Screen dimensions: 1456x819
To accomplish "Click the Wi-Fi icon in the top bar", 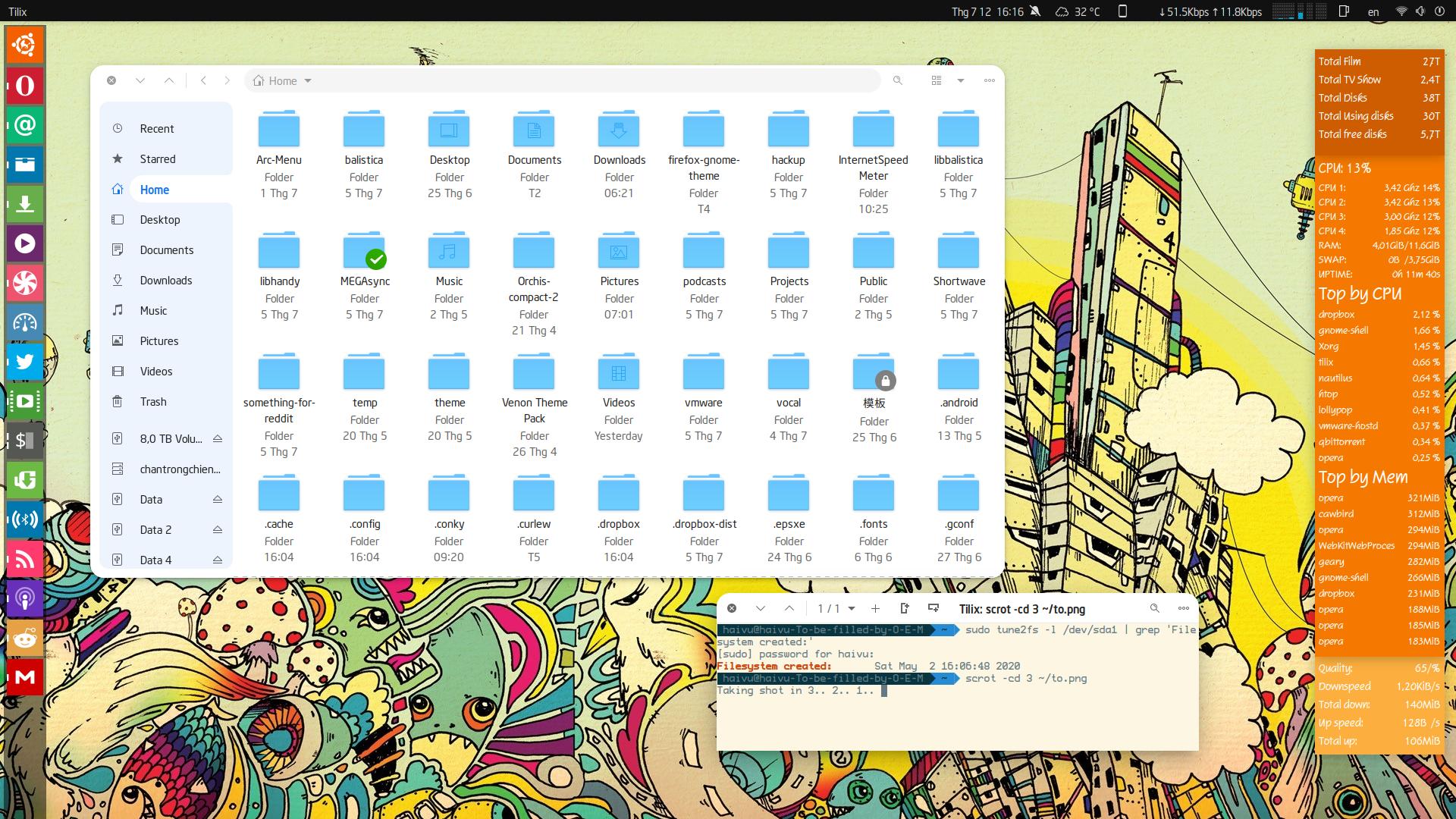I will coord(1401,11).
